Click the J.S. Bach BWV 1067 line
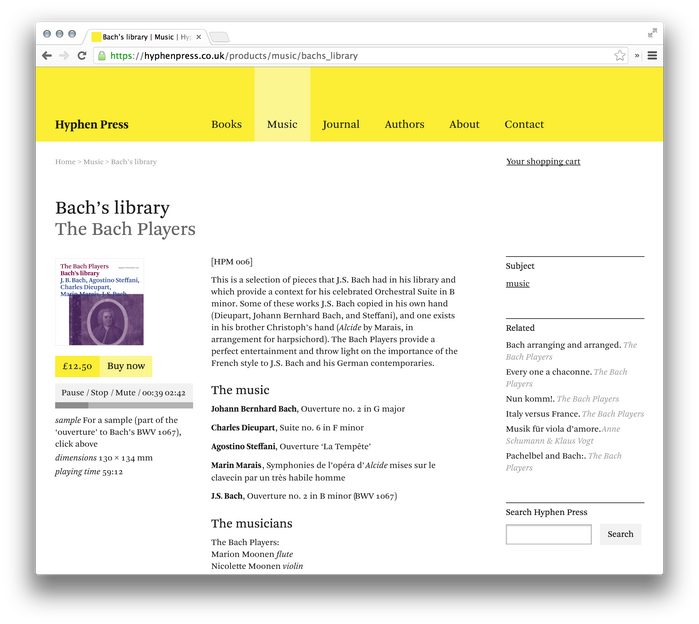 pos(304,496)
